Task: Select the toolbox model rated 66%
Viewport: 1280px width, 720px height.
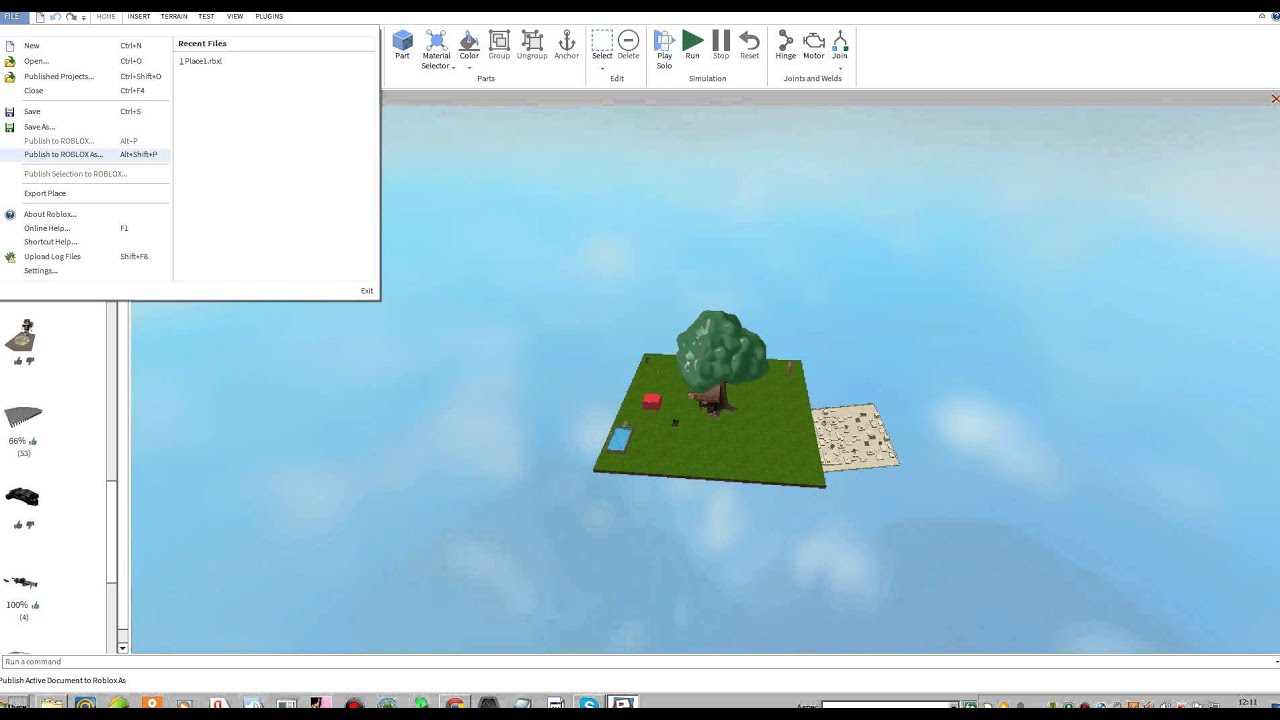Action: [x=23, y=417]
